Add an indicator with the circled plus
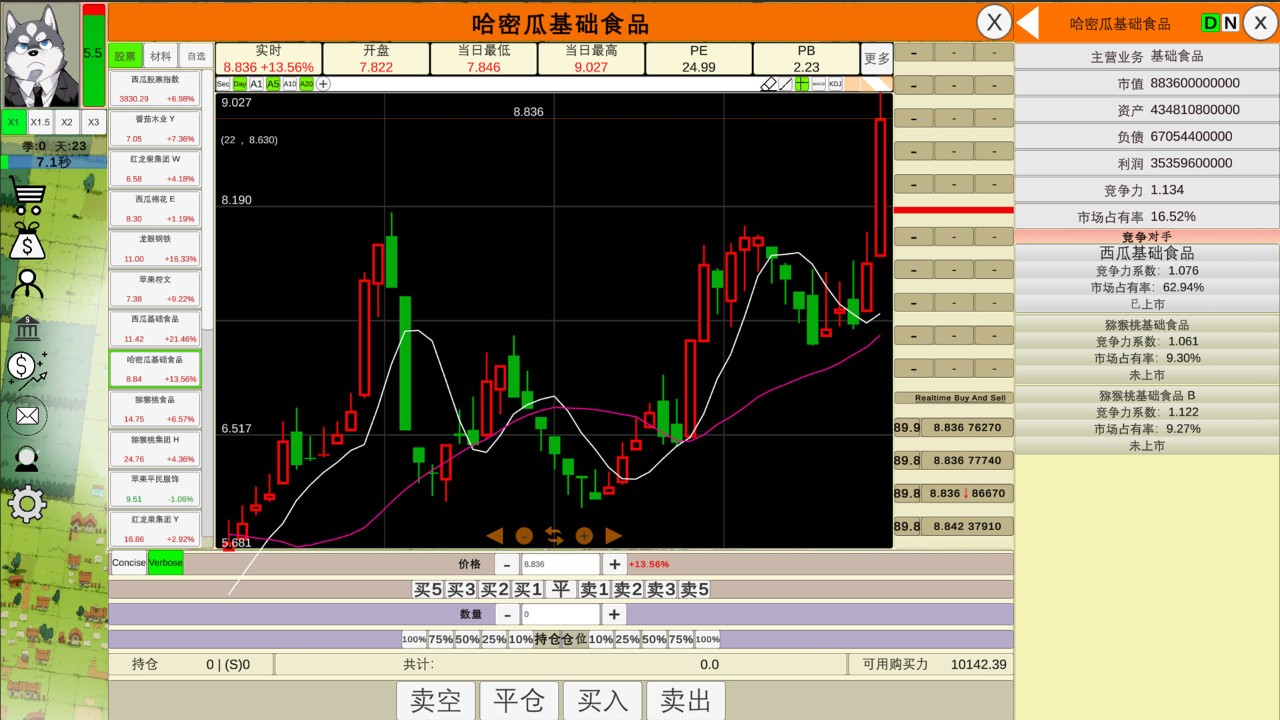1280x720 pixels. click(x=323, y=84)
